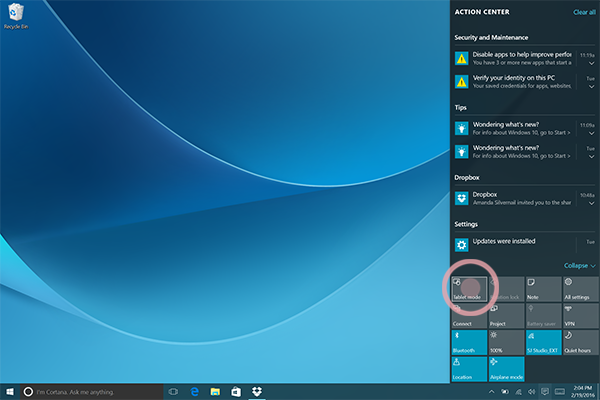
Task: Click Tuesday's Wondering what's new lightbulb icon
Action: pyautogui.click(x=461, y=152)
